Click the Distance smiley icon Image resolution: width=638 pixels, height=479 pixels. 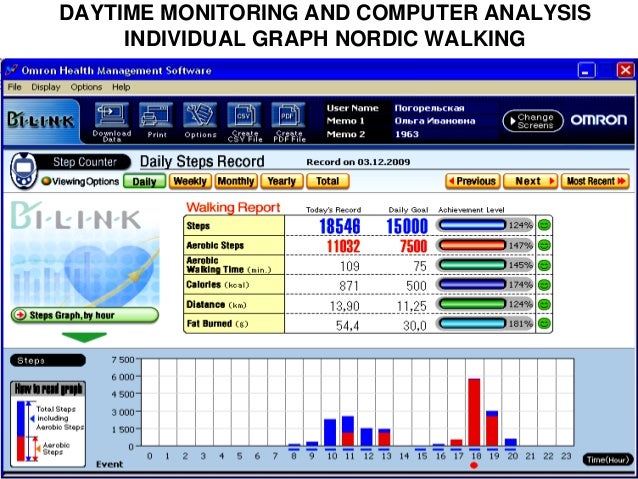tap(544, 304)
